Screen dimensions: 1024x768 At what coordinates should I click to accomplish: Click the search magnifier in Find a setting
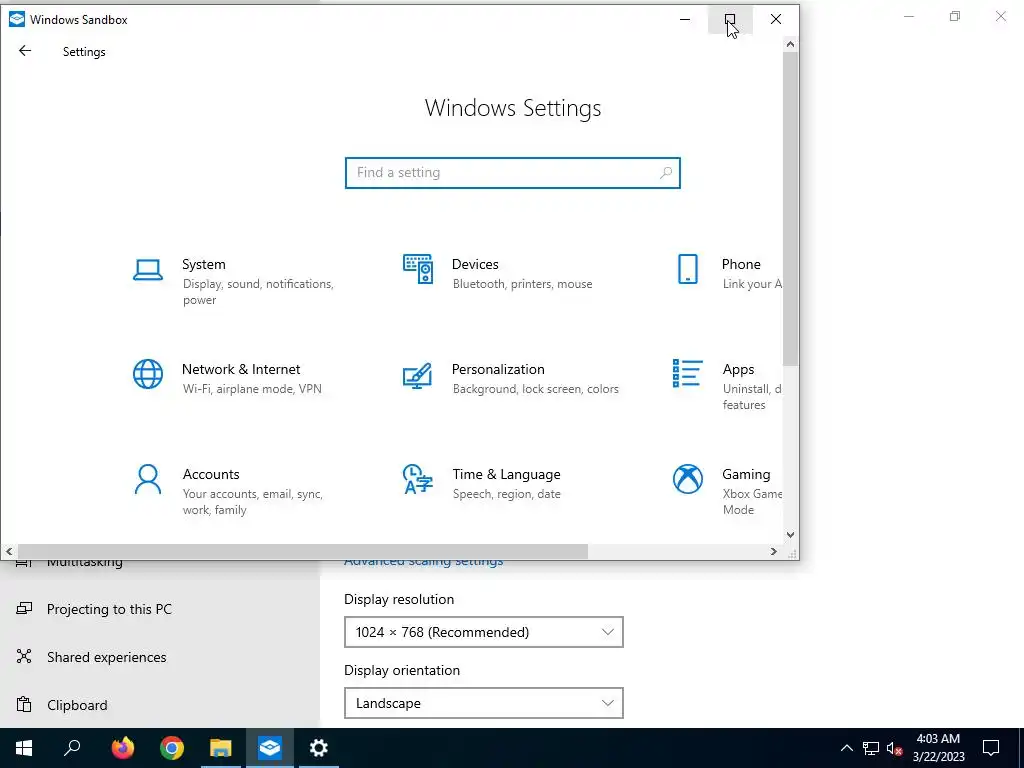pyautogui.click(x=665, y=173)
